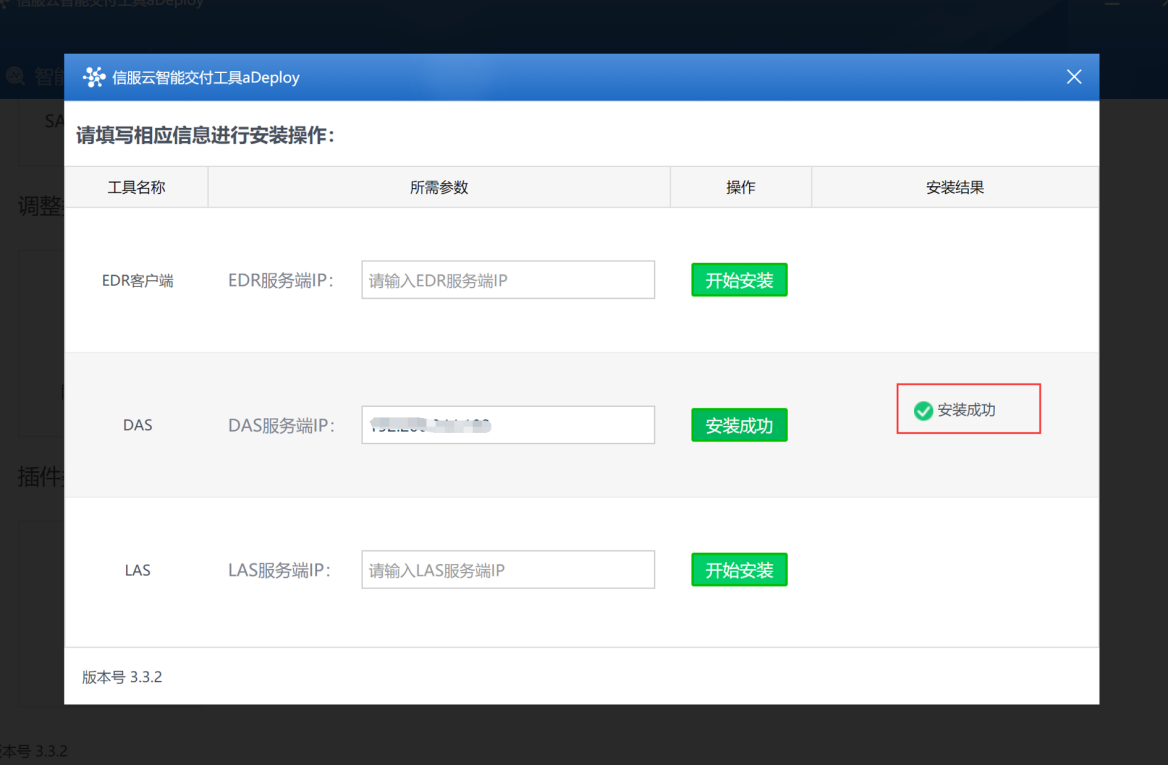Click 开始安装 button for LAS
The image size is (1168, 765).
click(739, 570)
